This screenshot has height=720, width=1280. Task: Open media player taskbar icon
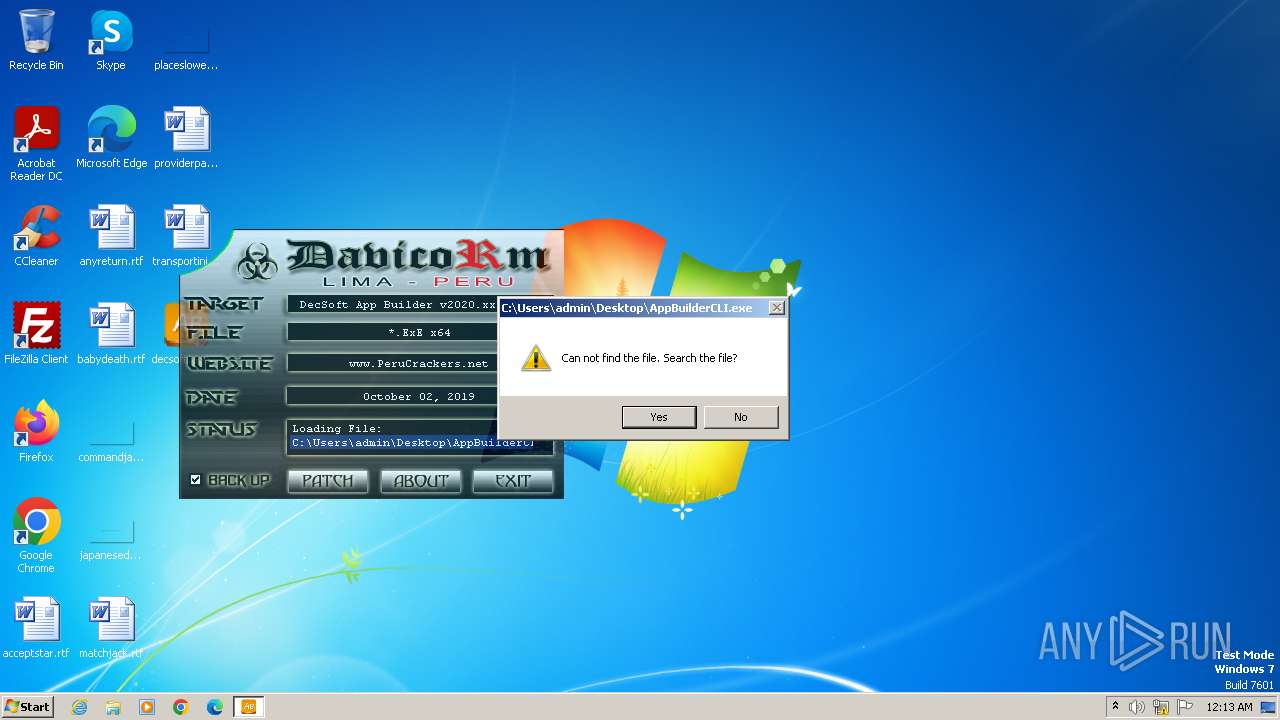tap(147, 707)
